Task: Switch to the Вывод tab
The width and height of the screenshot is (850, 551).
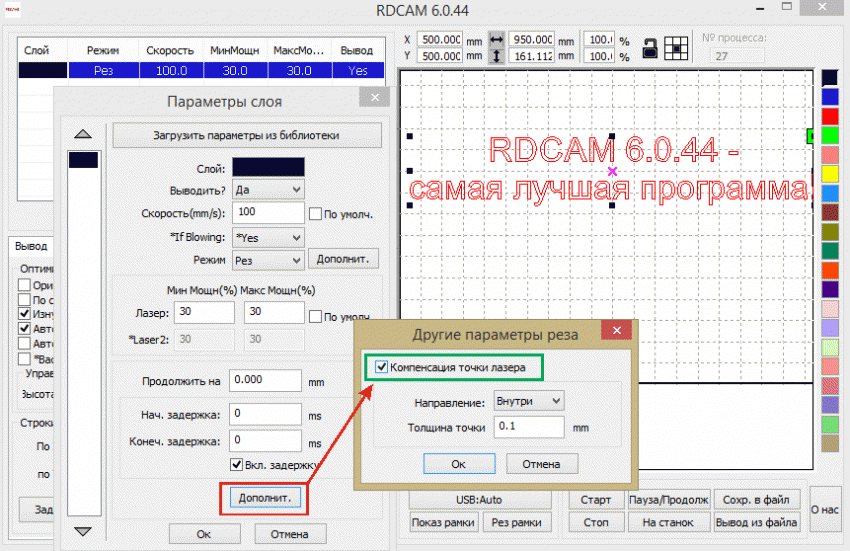Action: 31,246
